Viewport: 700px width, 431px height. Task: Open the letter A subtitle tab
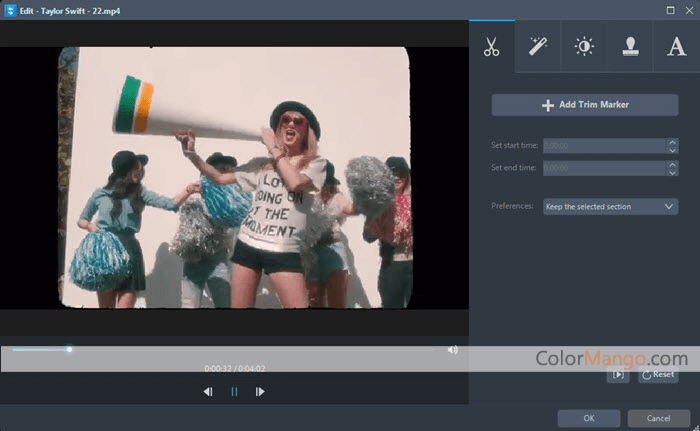pos(676,47)
